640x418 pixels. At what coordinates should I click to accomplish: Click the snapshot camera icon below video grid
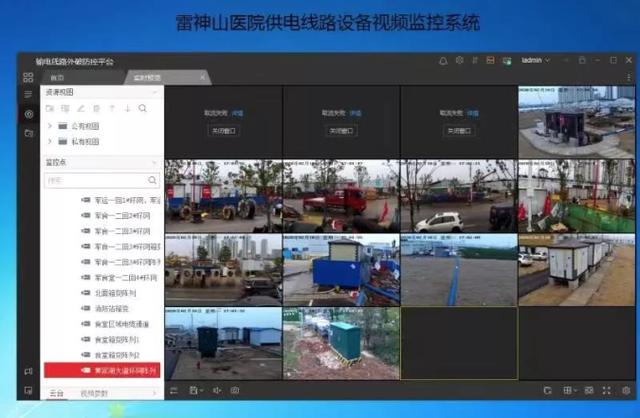point(235,391)
